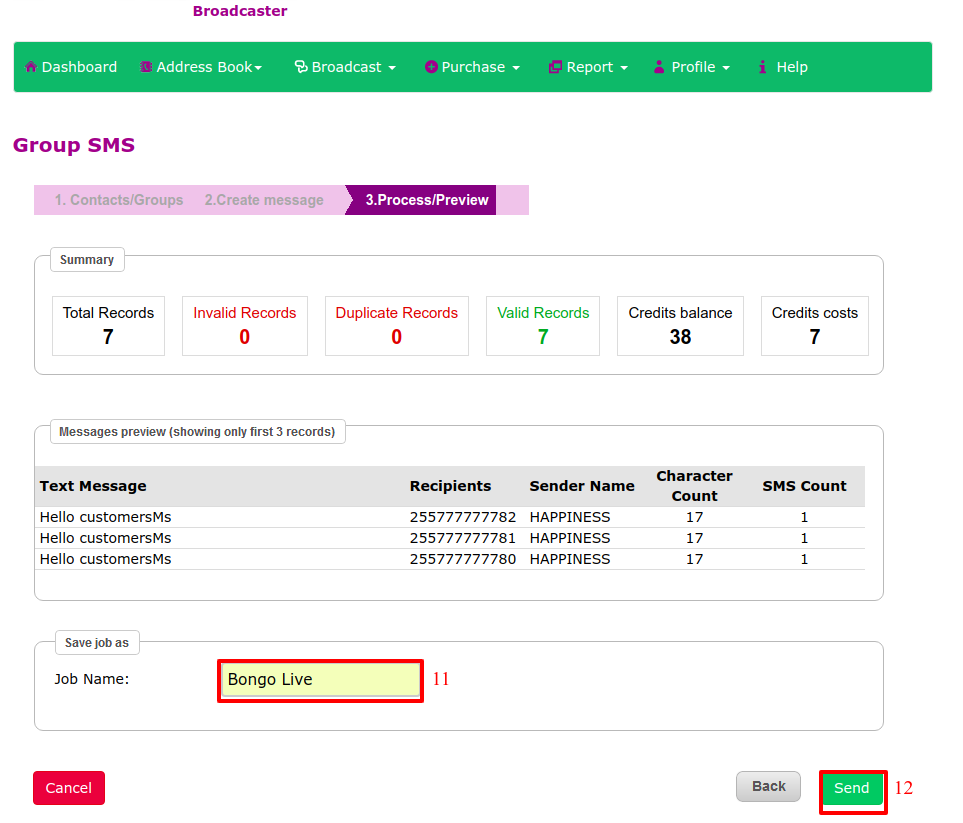Click the Profile person icon
This screenshot has height=823, width=963.
(x=659, y=67)
